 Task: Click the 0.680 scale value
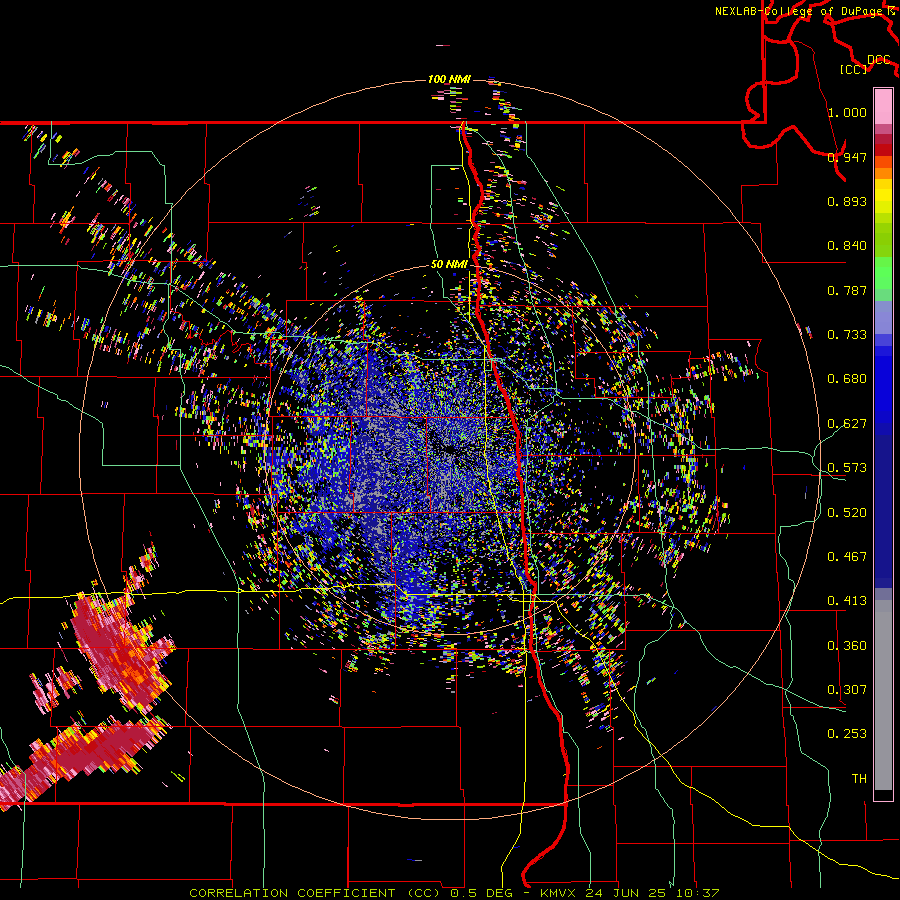847,379
